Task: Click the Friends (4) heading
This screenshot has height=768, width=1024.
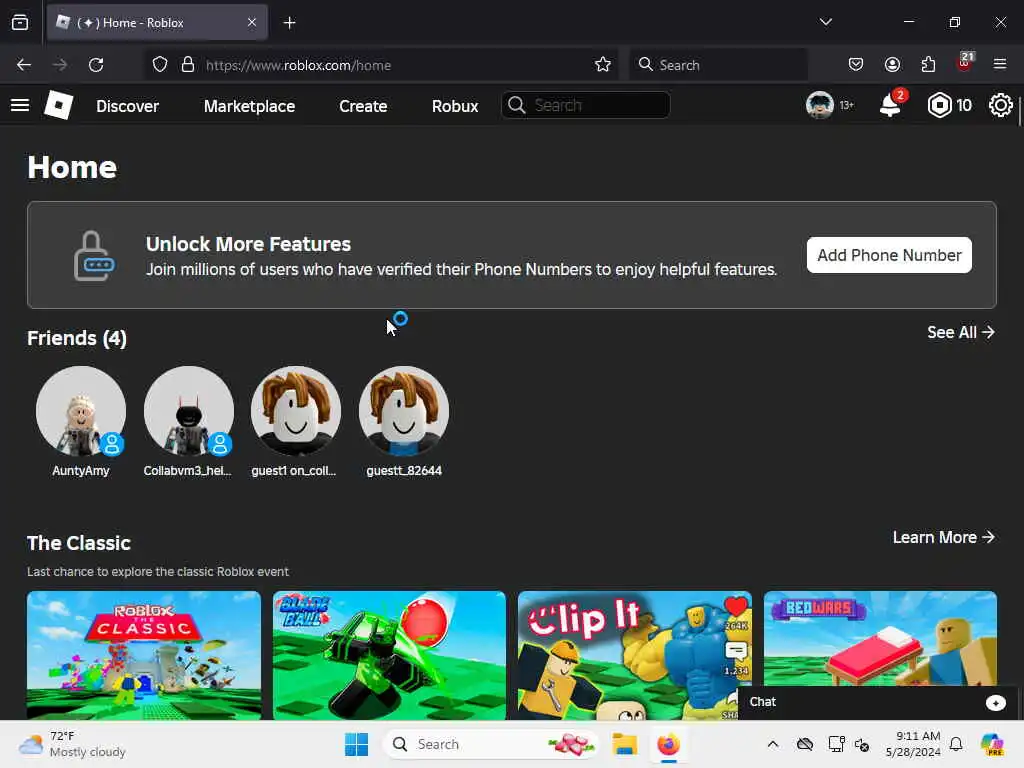Action: click(x=77, y=338)
